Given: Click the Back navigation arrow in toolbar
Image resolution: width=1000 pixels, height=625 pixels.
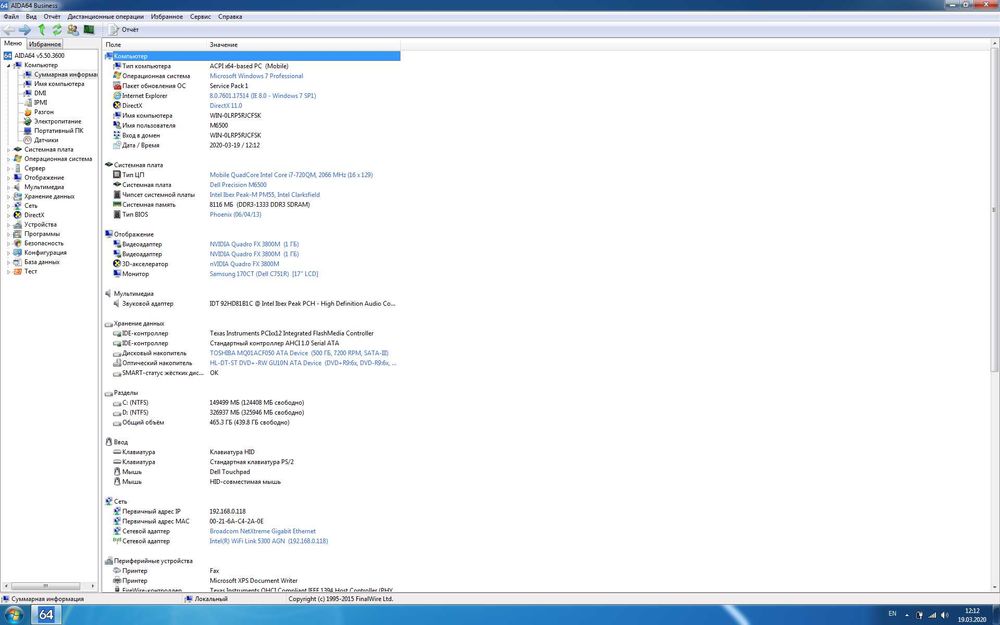Looking at the screenshot, I should coord(8,30).
